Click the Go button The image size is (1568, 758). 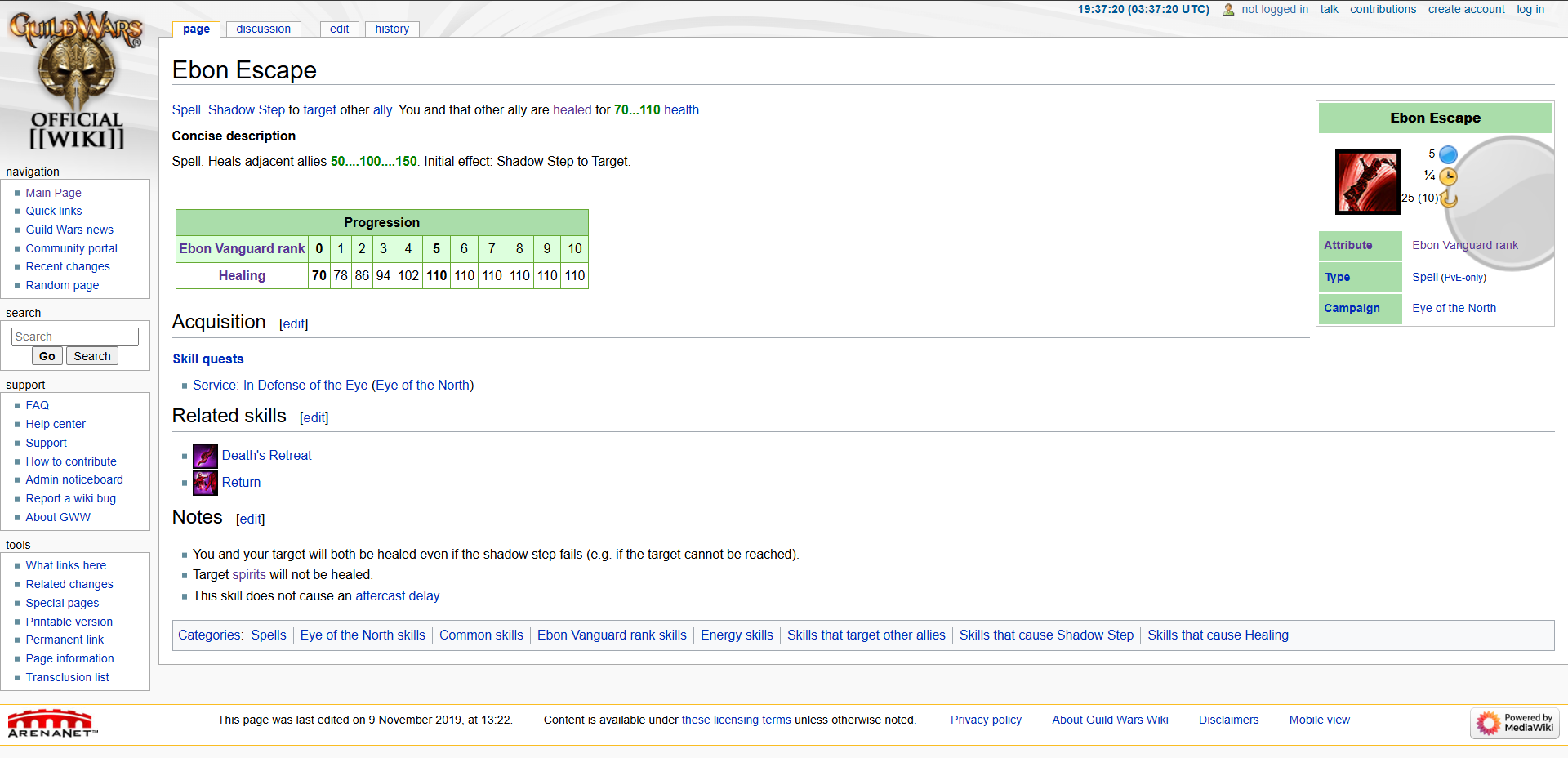[x=47, y=356]
